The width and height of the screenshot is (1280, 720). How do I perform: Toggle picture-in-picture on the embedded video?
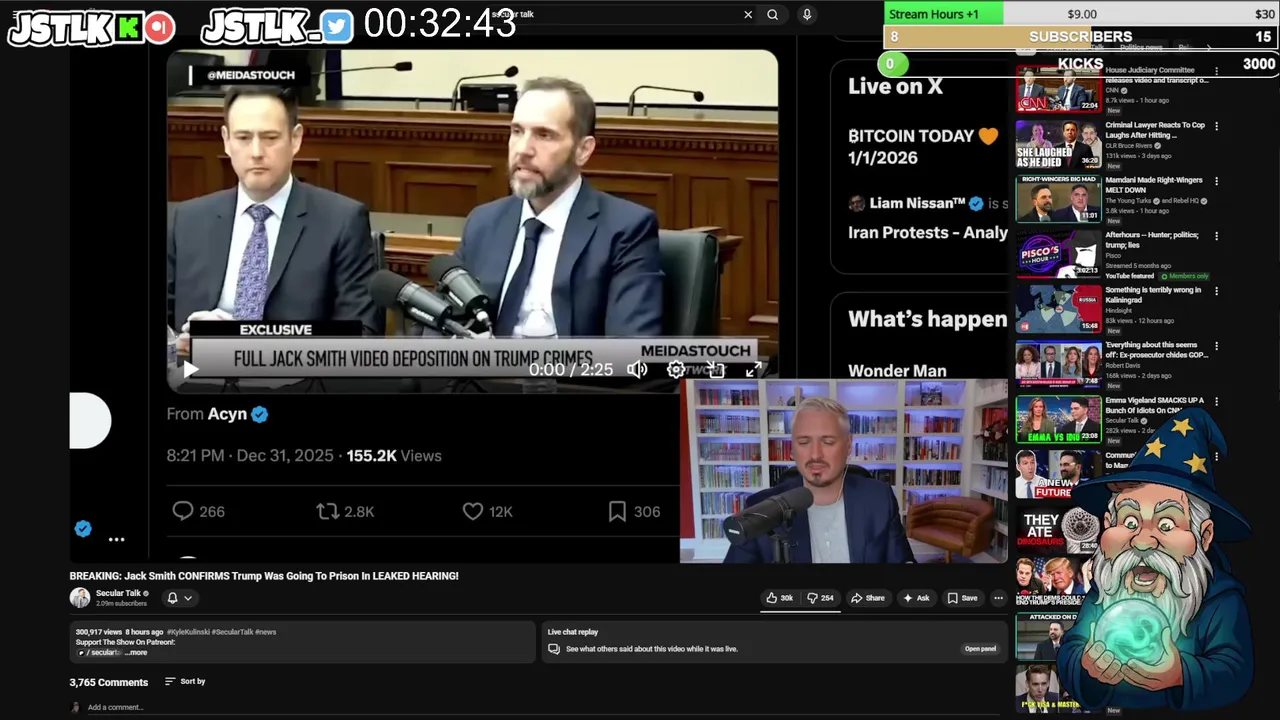[715, 369]
